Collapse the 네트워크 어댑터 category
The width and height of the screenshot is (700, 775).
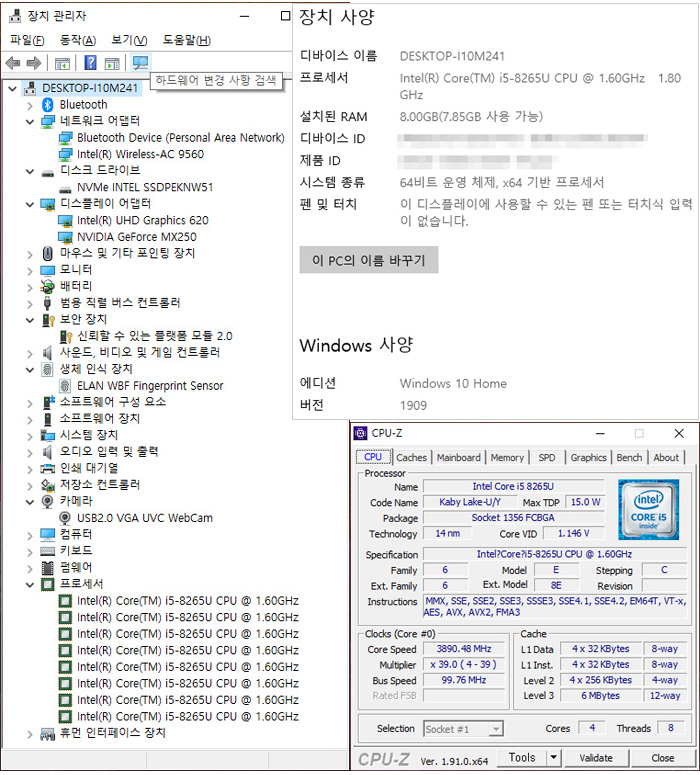click(x=30, y=122)
